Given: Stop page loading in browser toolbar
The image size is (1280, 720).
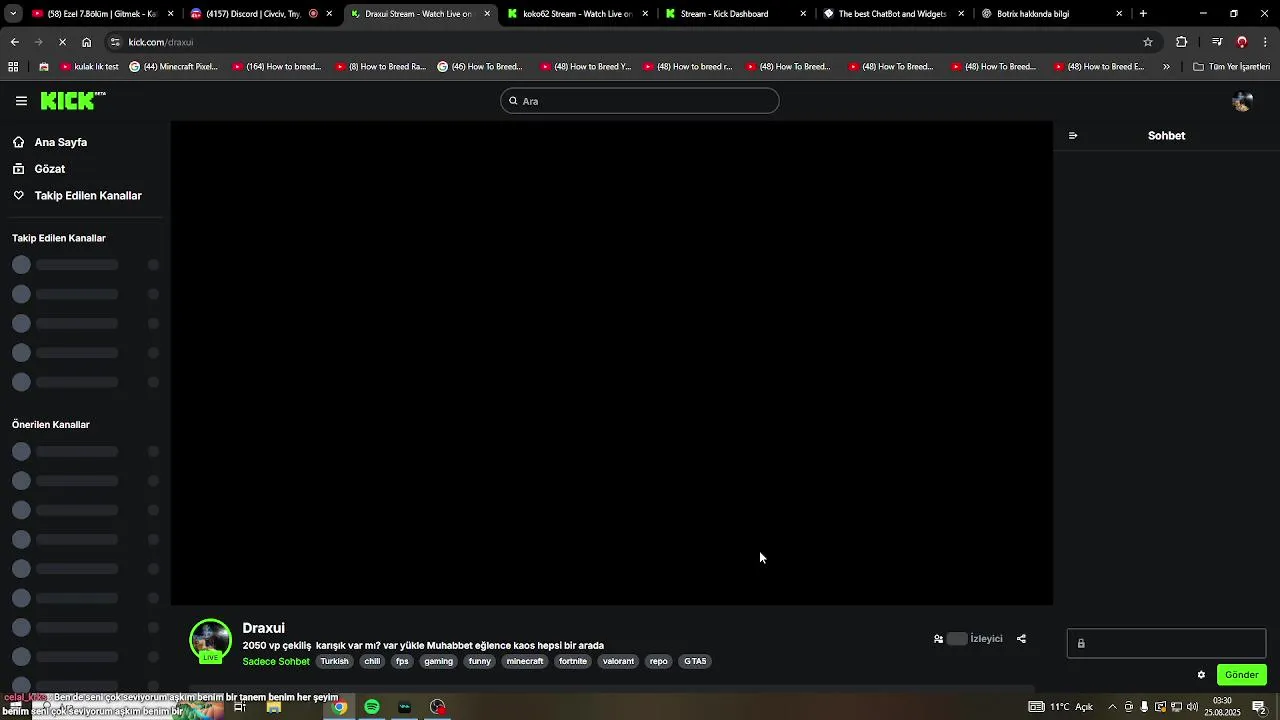Looking at the screenshot, I should click(x=62, y=42).
